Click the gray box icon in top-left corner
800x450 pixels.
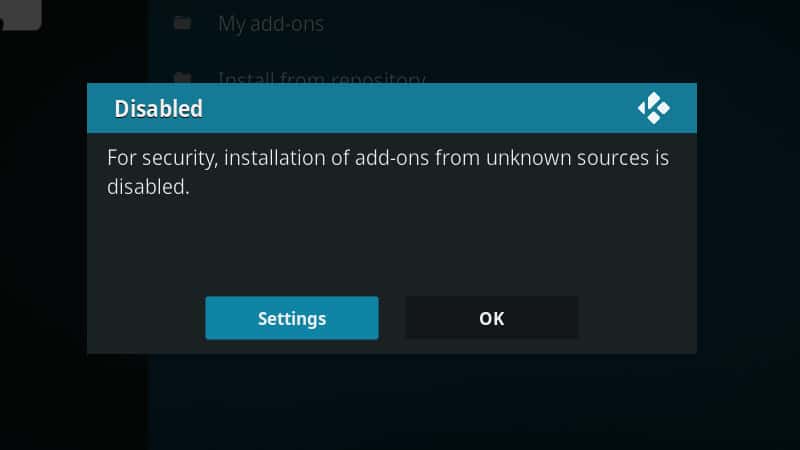20,15
